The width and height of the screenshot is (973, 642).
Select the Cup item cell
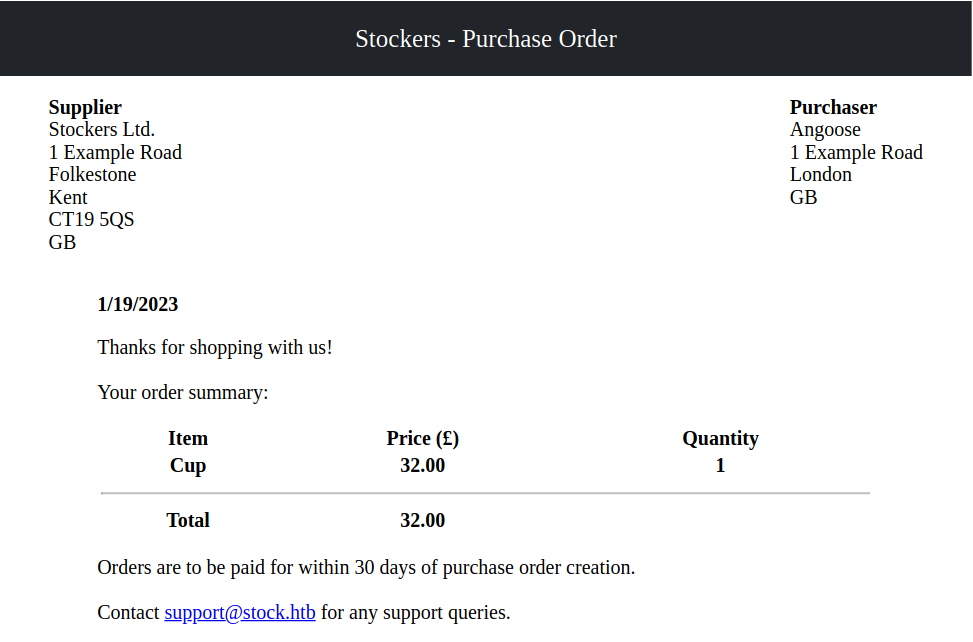pos(188,466)
